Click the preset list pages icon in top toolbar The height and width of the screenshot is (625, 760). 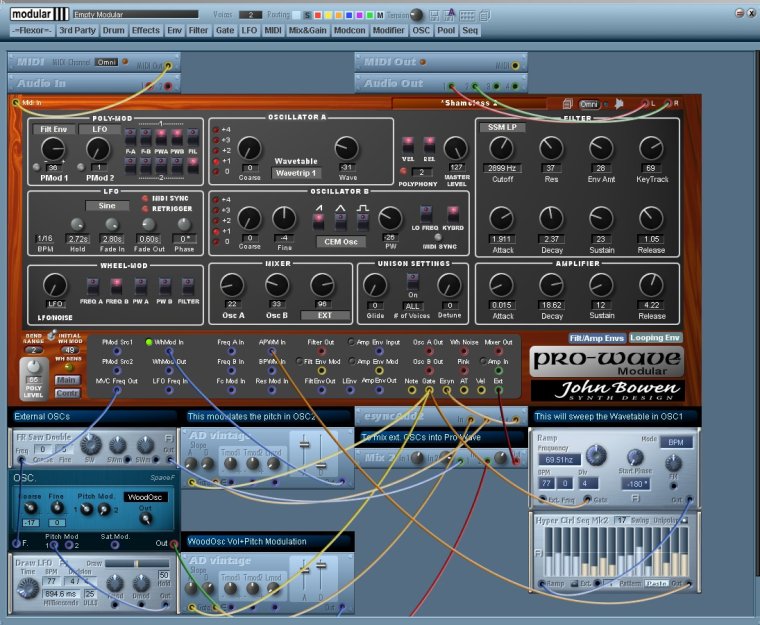click(485, 16)
